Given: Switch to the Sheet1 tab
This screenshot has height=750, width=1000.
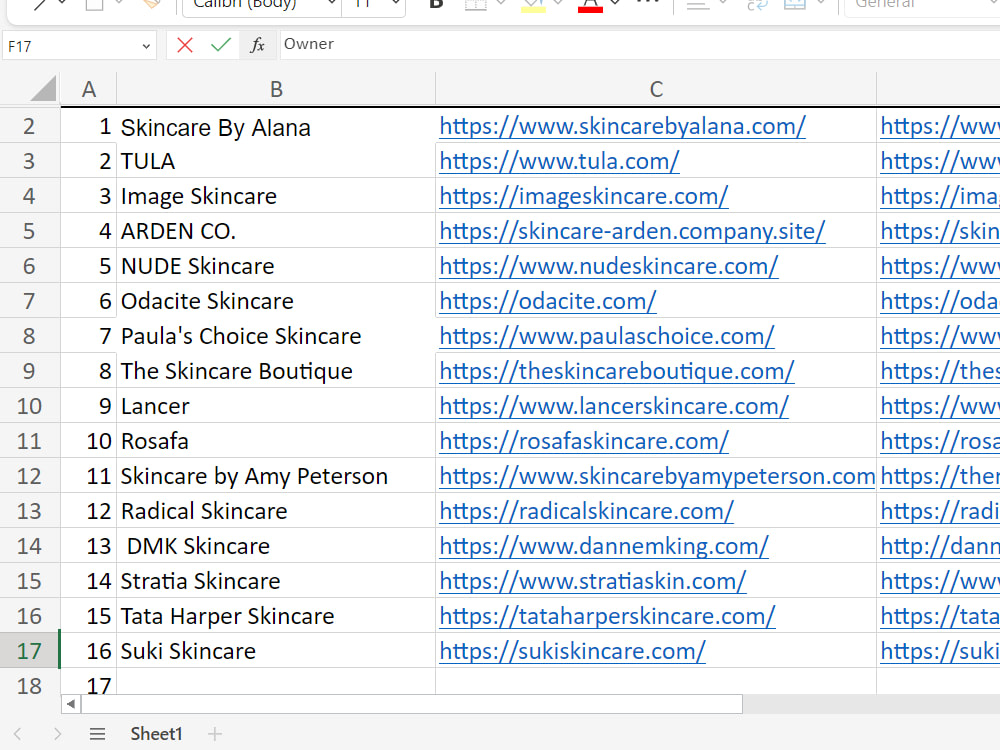Looking at the screenshot, I should 156,734.
